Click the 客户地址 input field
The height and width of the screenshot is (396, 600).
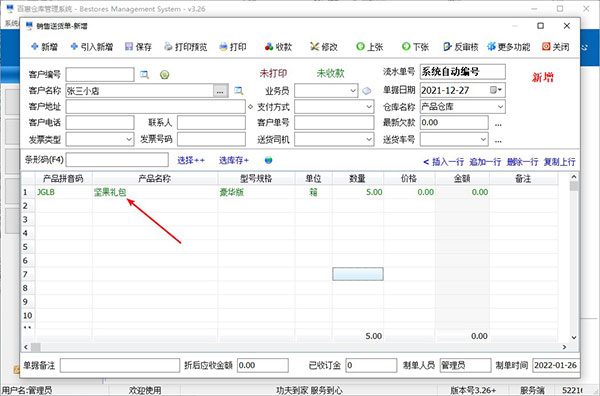(155, 107)
